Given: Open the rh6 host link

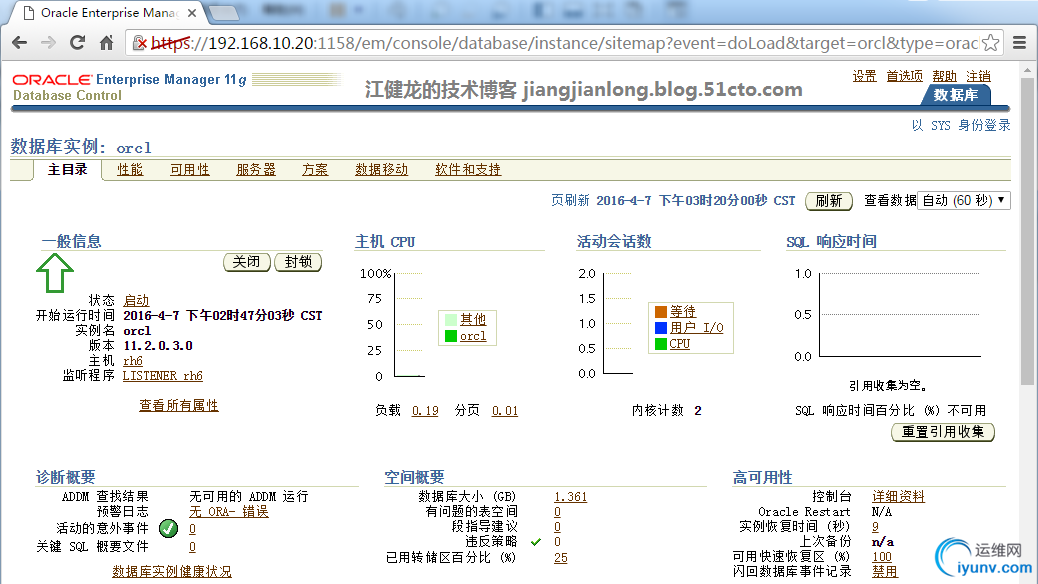Looking at the screenshot, I should [x=132, y=361].
